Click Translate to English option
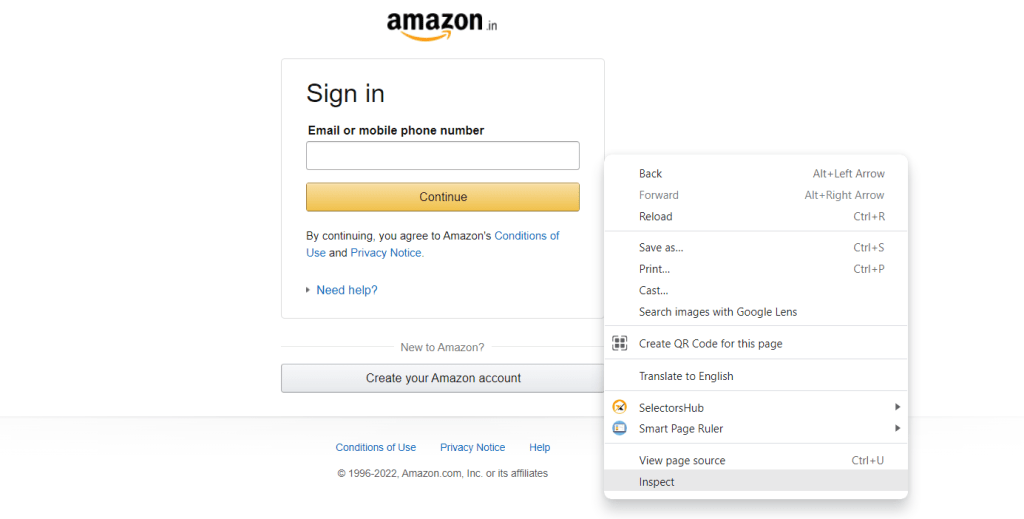The image size is (1024, 519). (686, 376)
